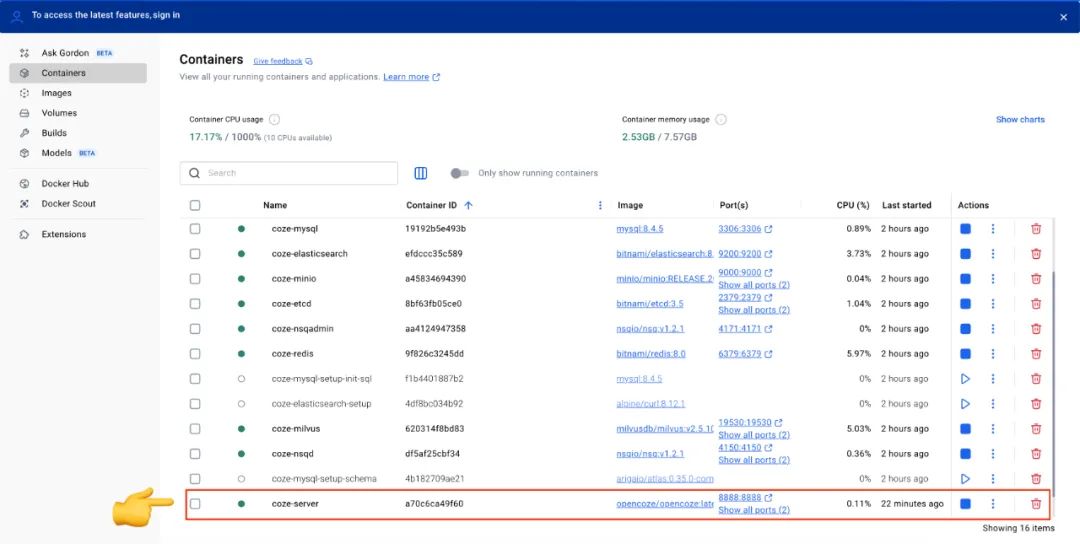
Task: Open the bitnami/redis:8.0 image link
Action: pyautogui.click(x=651, y=354)
